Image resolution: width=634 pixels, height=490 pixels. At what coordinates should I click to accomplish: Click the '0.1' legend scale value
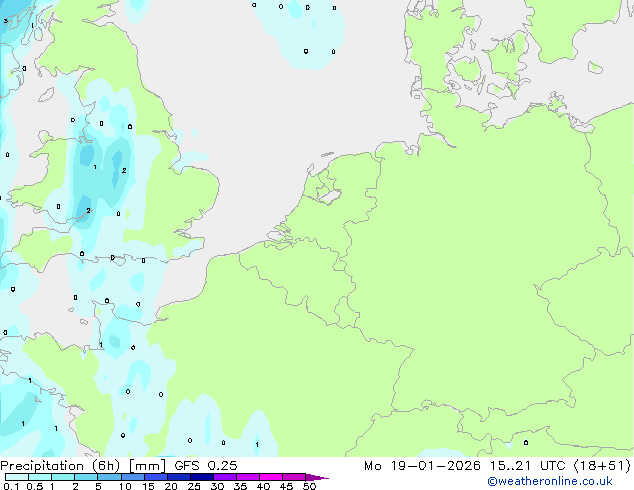click(11, 486)
